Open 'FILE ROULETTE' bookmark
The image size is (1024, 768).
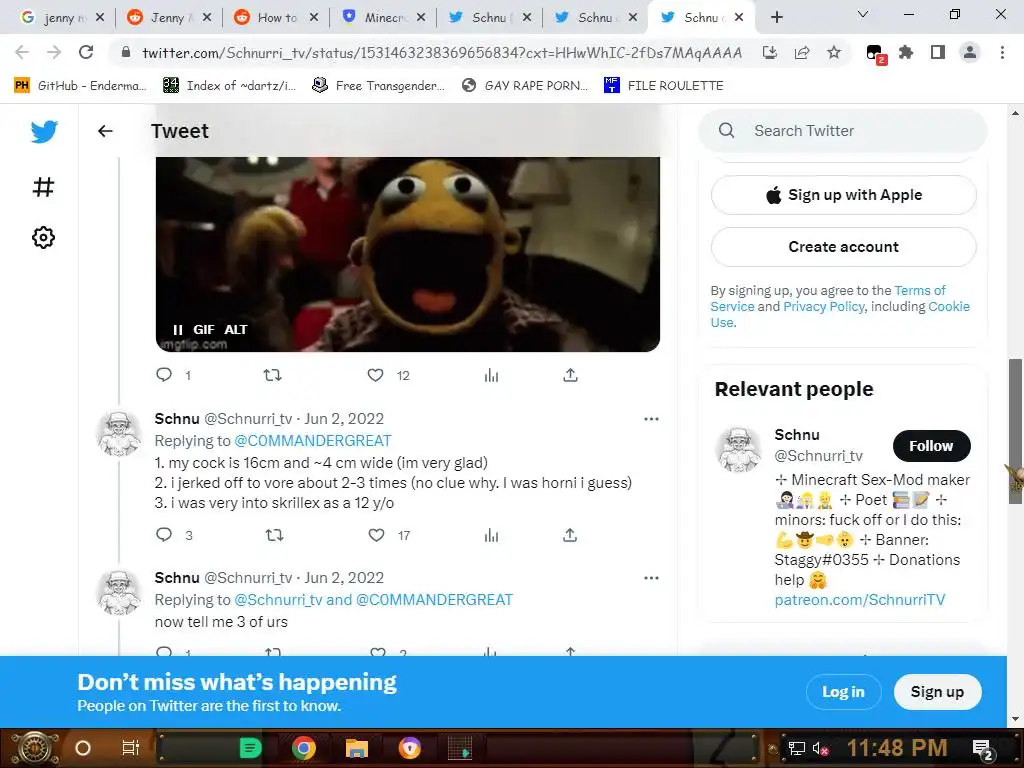(x=664, y=86)
